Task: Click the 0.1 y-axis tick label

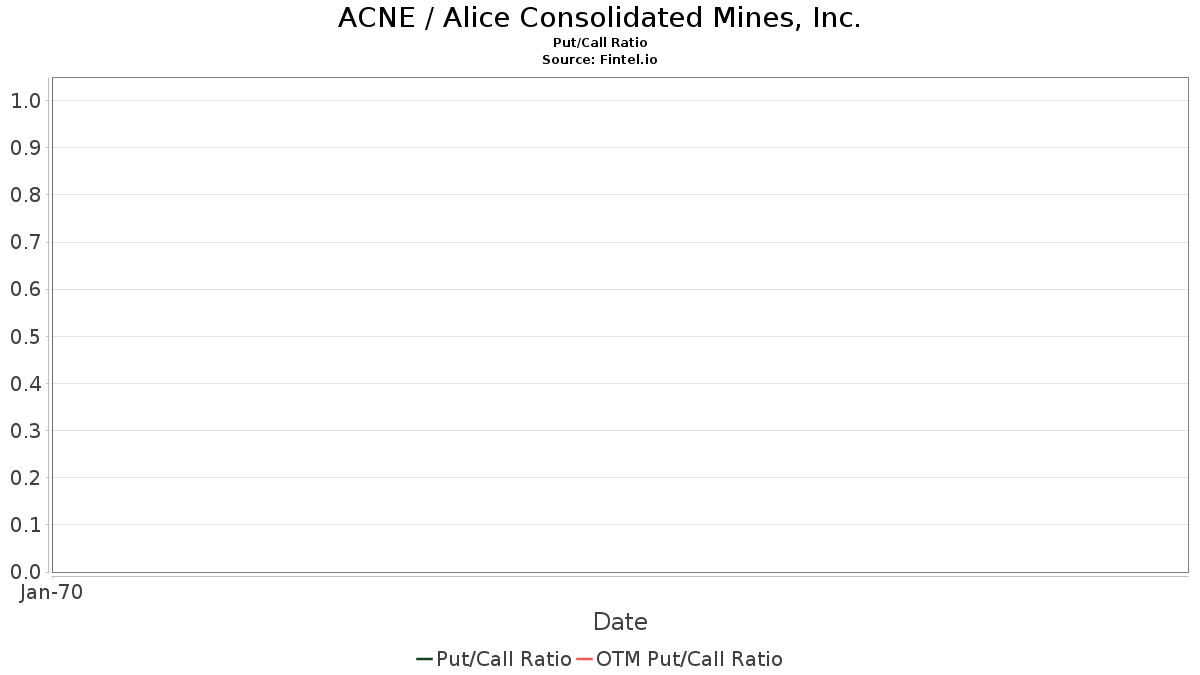Action: point(25,525)
